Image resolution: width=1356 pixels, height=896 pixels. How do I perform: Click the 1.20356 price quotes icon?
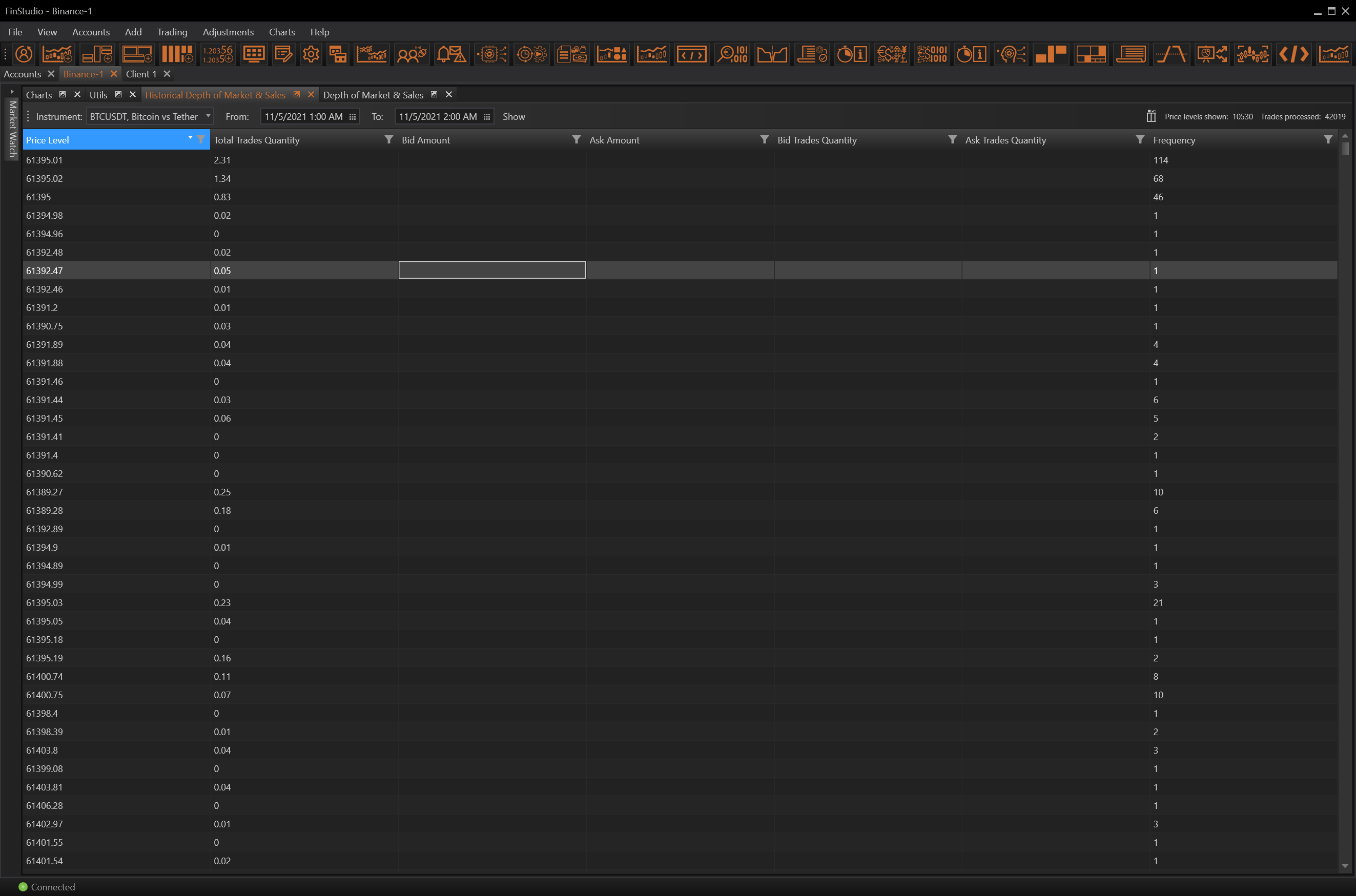[x=217, y=54]
